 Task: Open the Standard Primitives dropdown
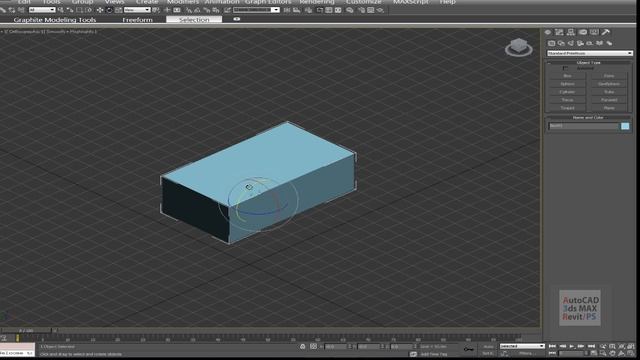589,53
